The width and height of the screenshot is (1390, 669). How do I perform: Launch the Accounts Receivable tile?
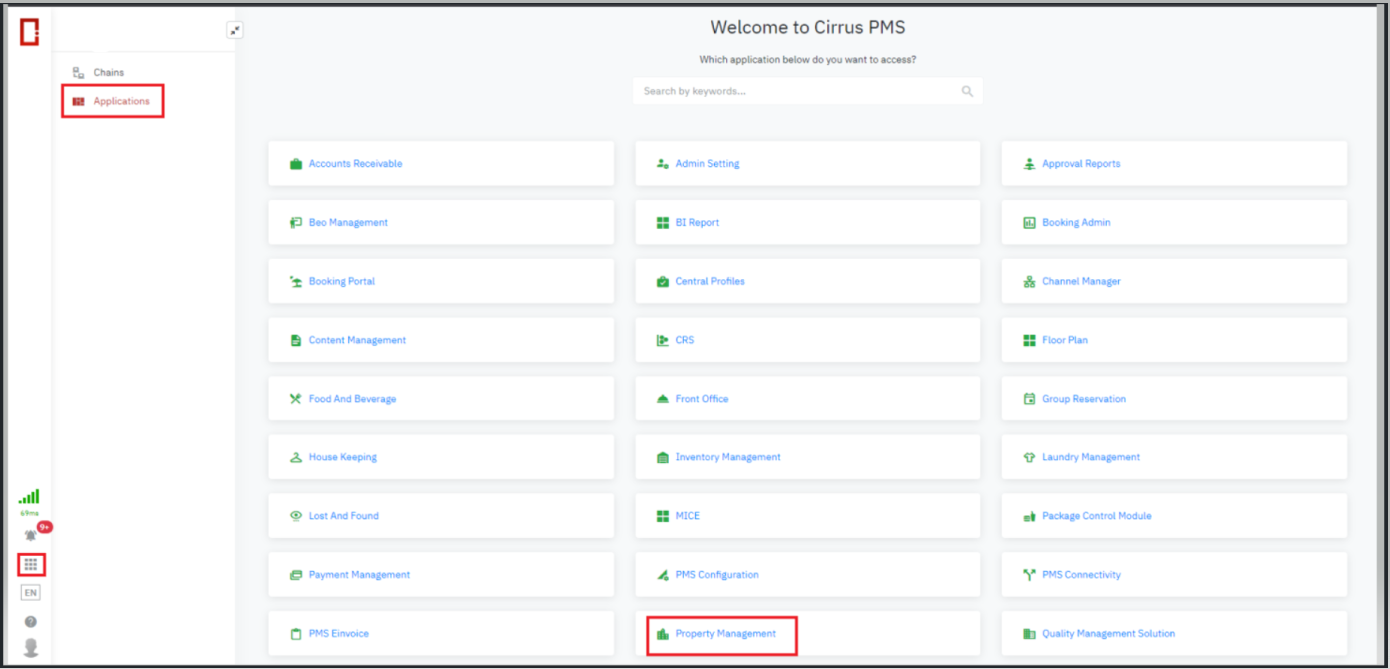pyautogui.click(x=355, y=164)
